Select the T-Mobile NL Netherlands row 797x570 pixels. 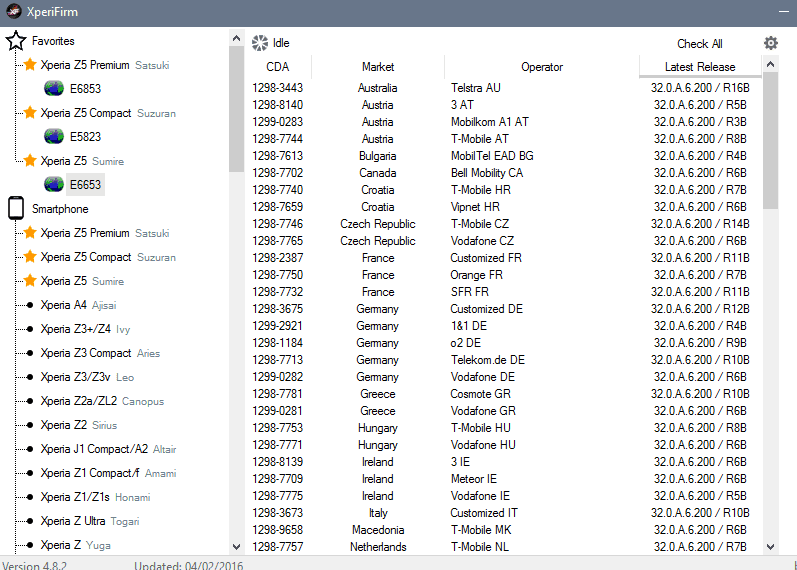point(504,547)
